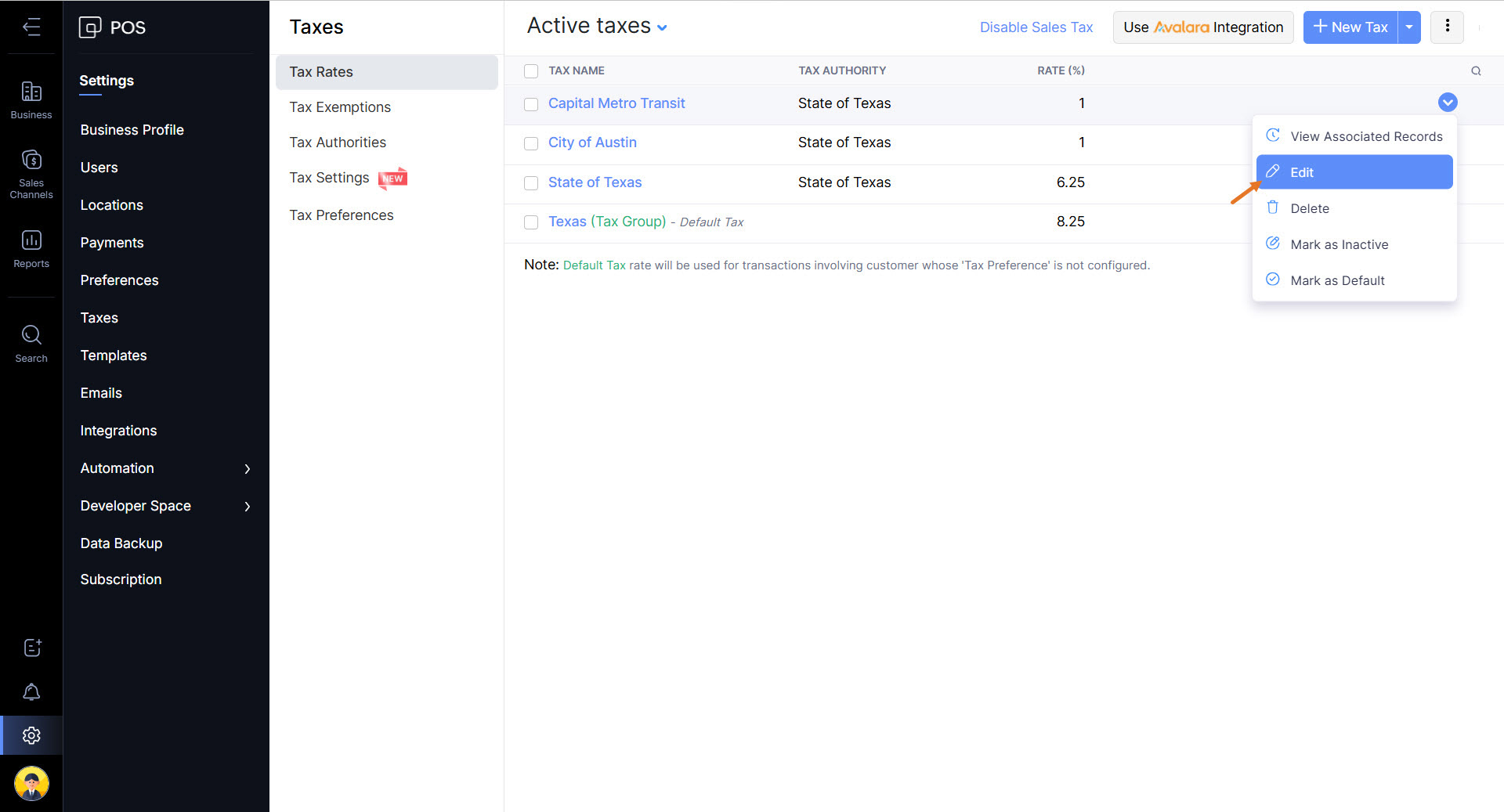Tick the City of Austin checkbox
Viewport: 1504px width, 812px height.
531,143
